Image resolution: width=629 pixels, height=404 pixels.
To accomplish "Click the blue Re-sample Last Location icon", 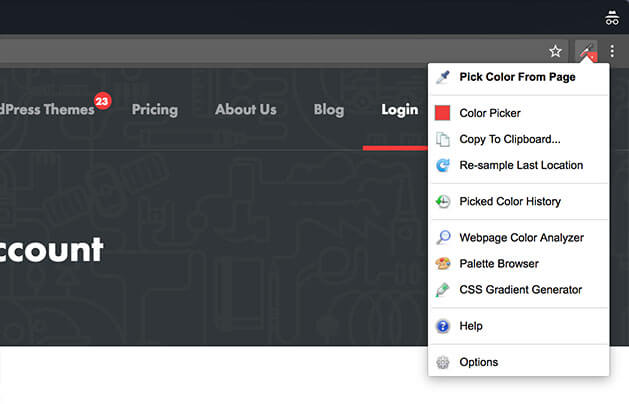I will 443,165.
